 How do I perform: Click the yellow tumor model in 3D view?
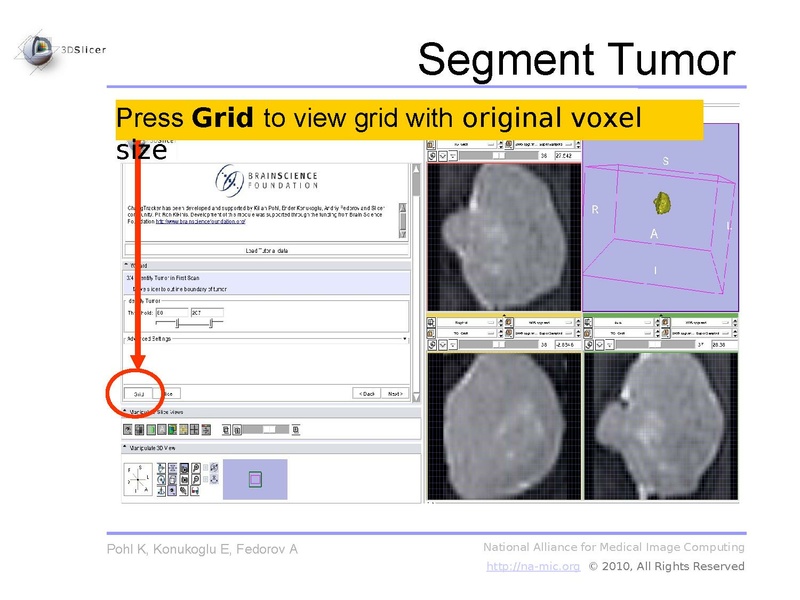click(660, 204)
